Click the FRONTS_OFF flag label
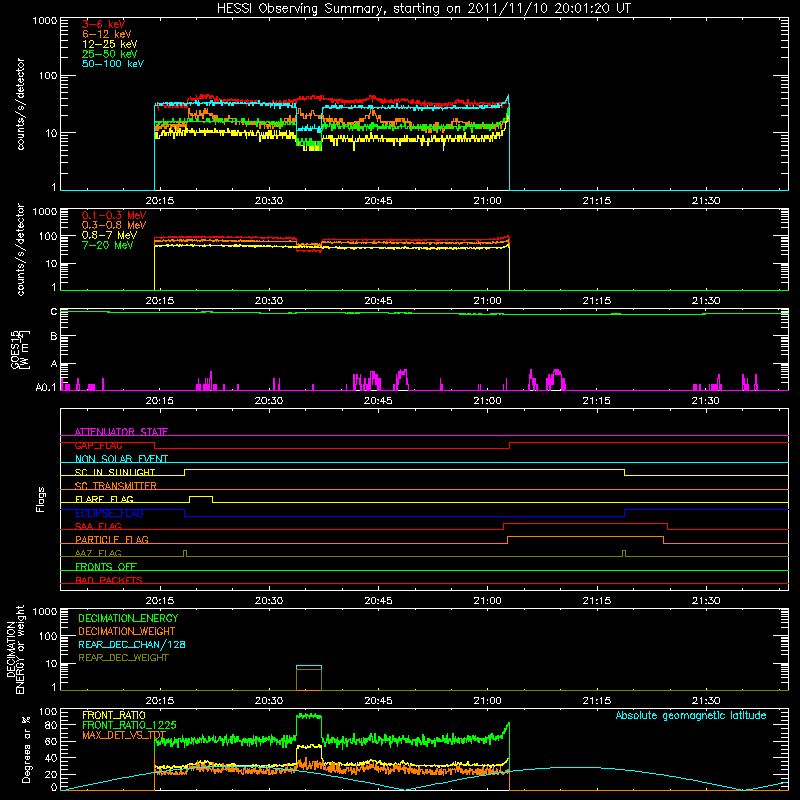The width and height of the screenshot is (800, 800). point(106,566)
